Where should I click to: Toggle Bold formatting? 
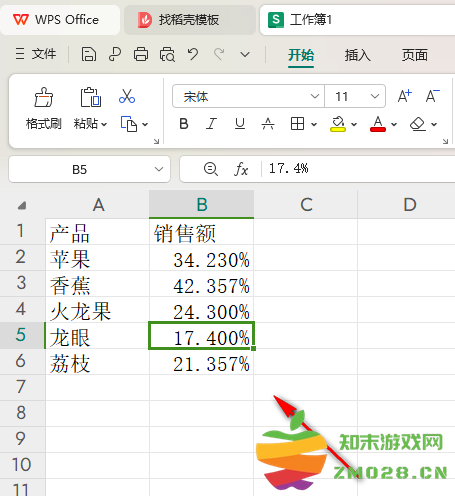[x=184, y=124]
